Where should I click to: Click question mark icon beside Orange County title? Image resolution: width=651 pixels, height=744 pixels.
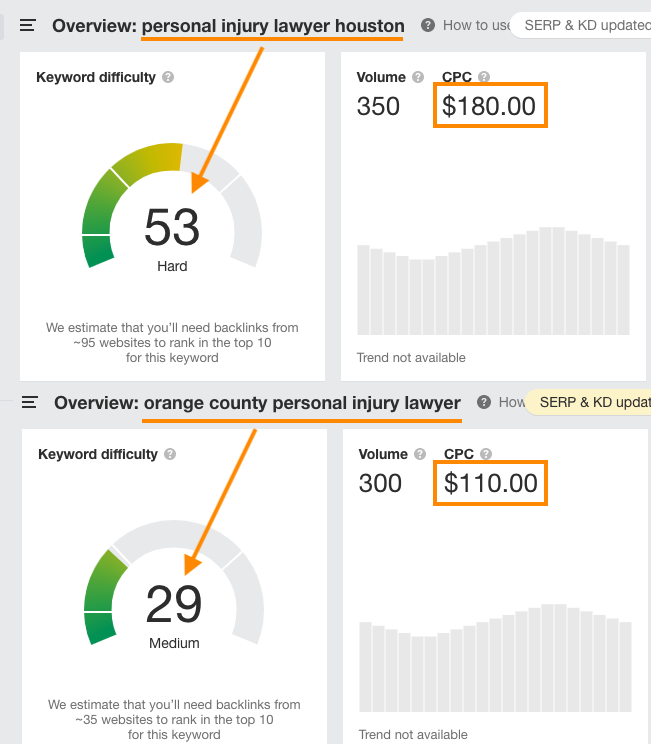click(x=484, y=402)
